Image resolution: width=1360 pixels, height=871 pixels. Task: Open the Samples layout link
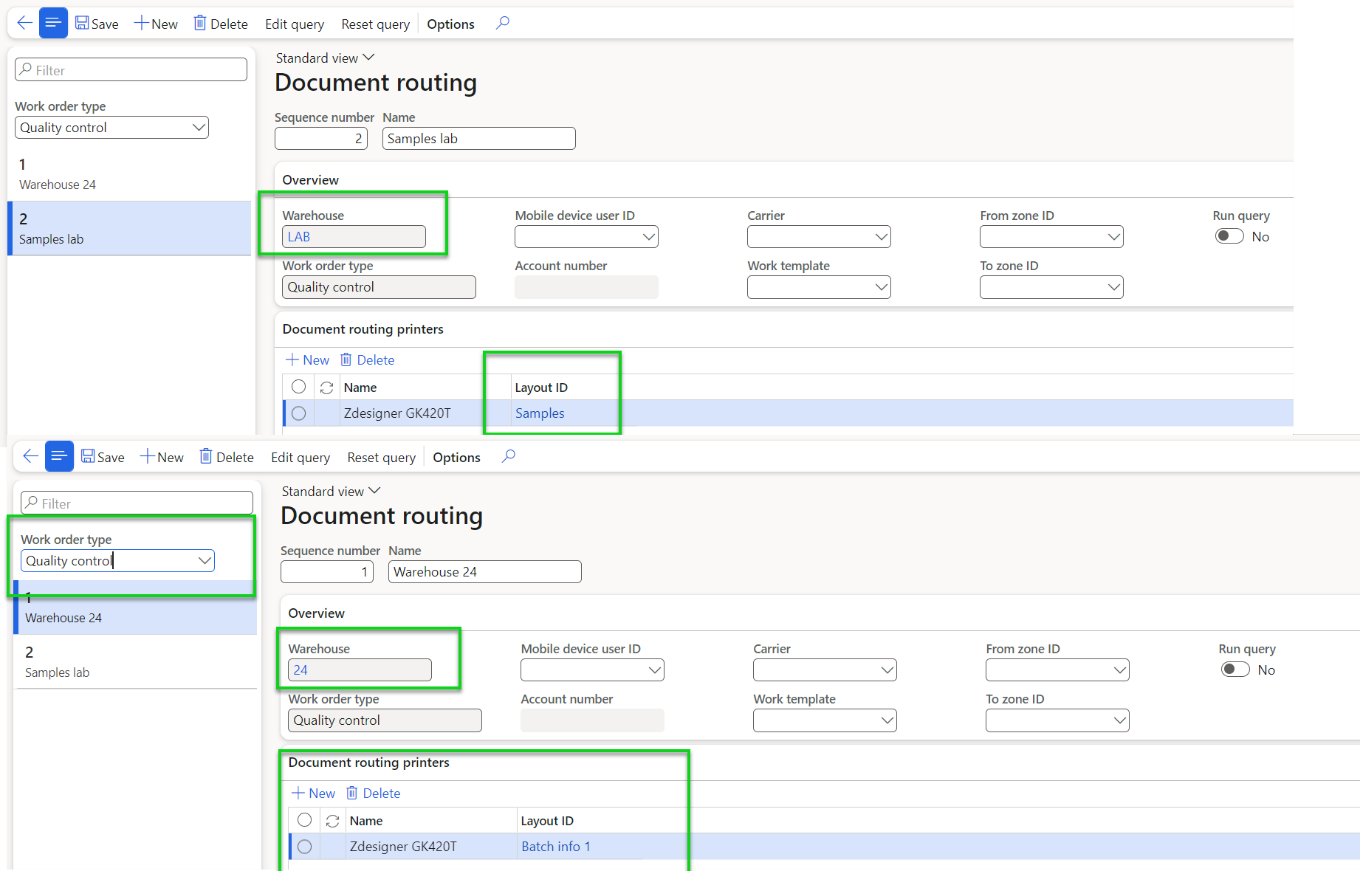(539, 413)
